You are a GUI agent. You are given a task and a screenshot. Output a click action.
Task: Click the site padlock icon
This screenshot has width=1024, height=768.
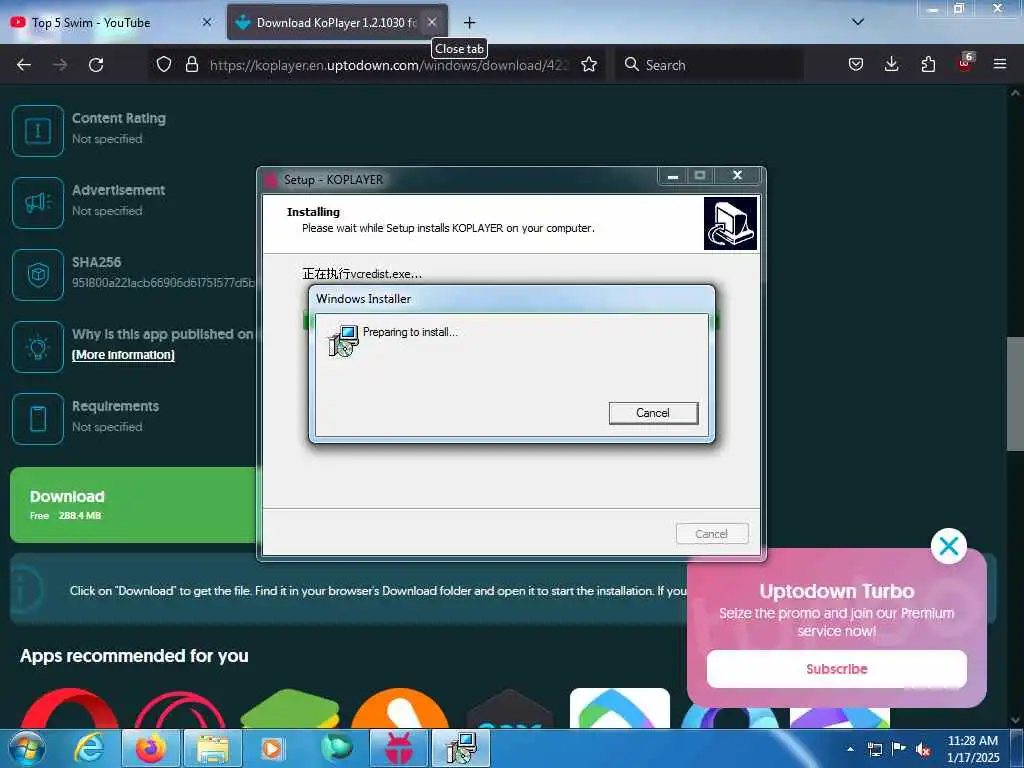point(191,64)
